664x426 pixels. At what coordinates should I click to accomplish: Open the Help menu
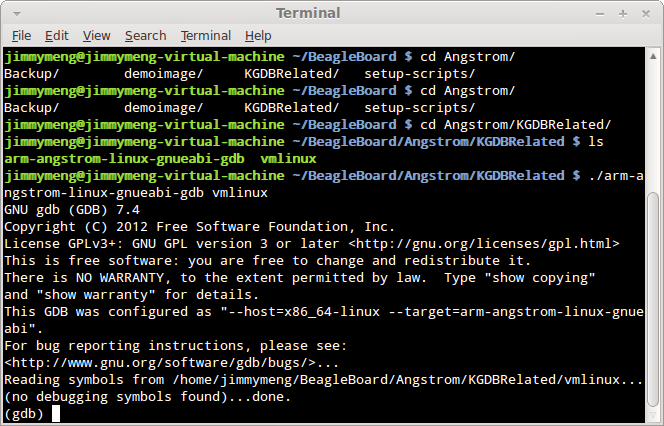coord(258,36)
